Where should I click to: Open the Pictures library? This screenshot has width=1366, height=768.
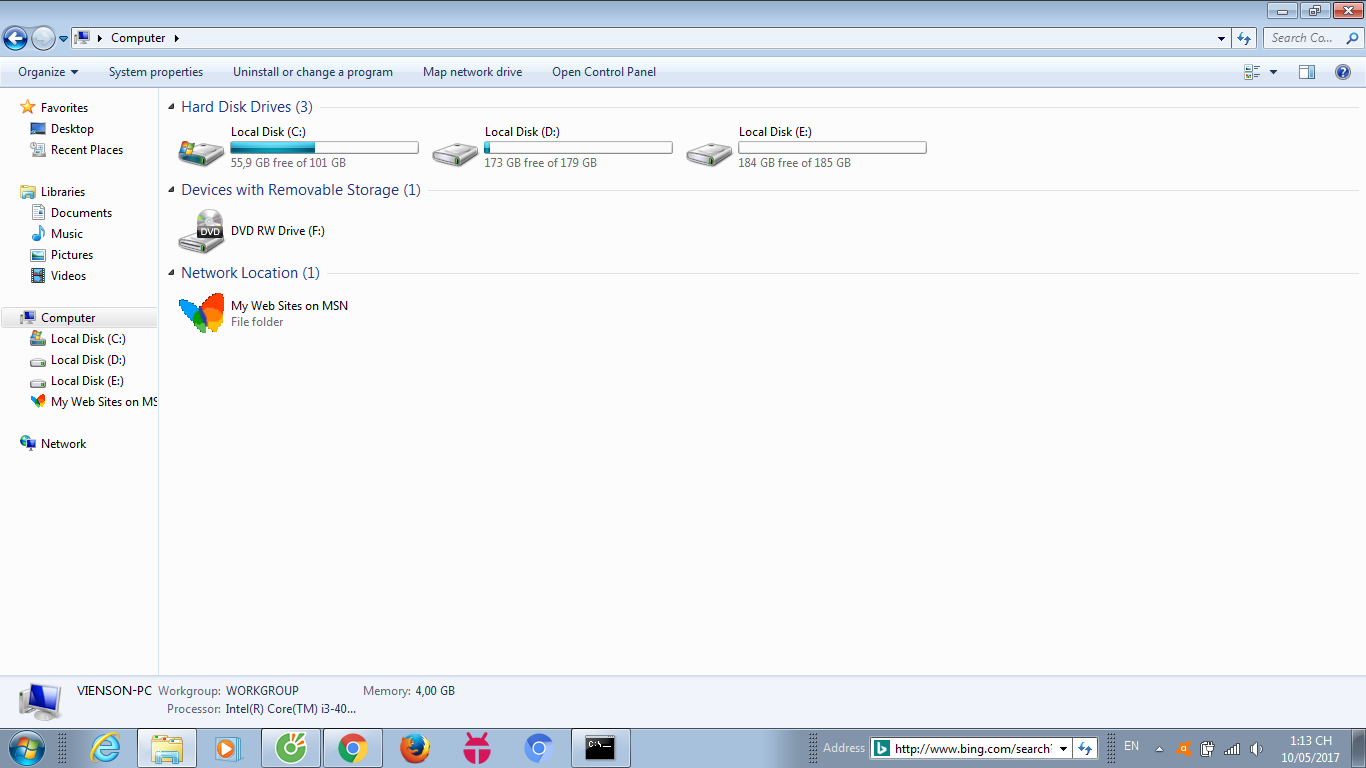[72, 255]
